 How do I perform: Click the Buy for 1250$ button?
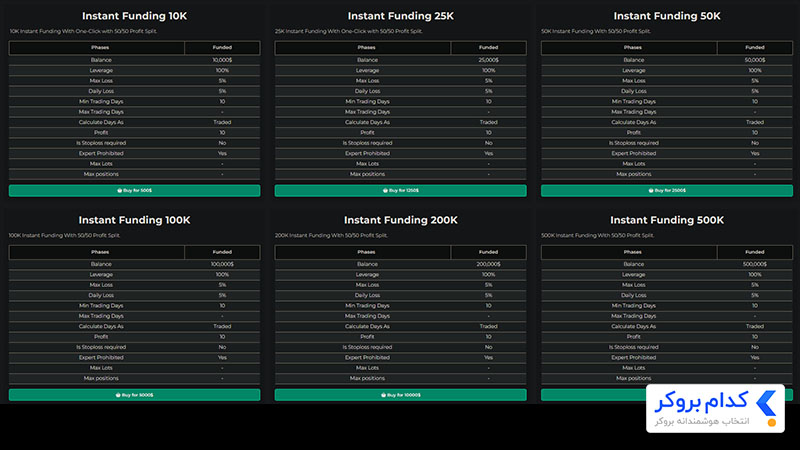401,190
